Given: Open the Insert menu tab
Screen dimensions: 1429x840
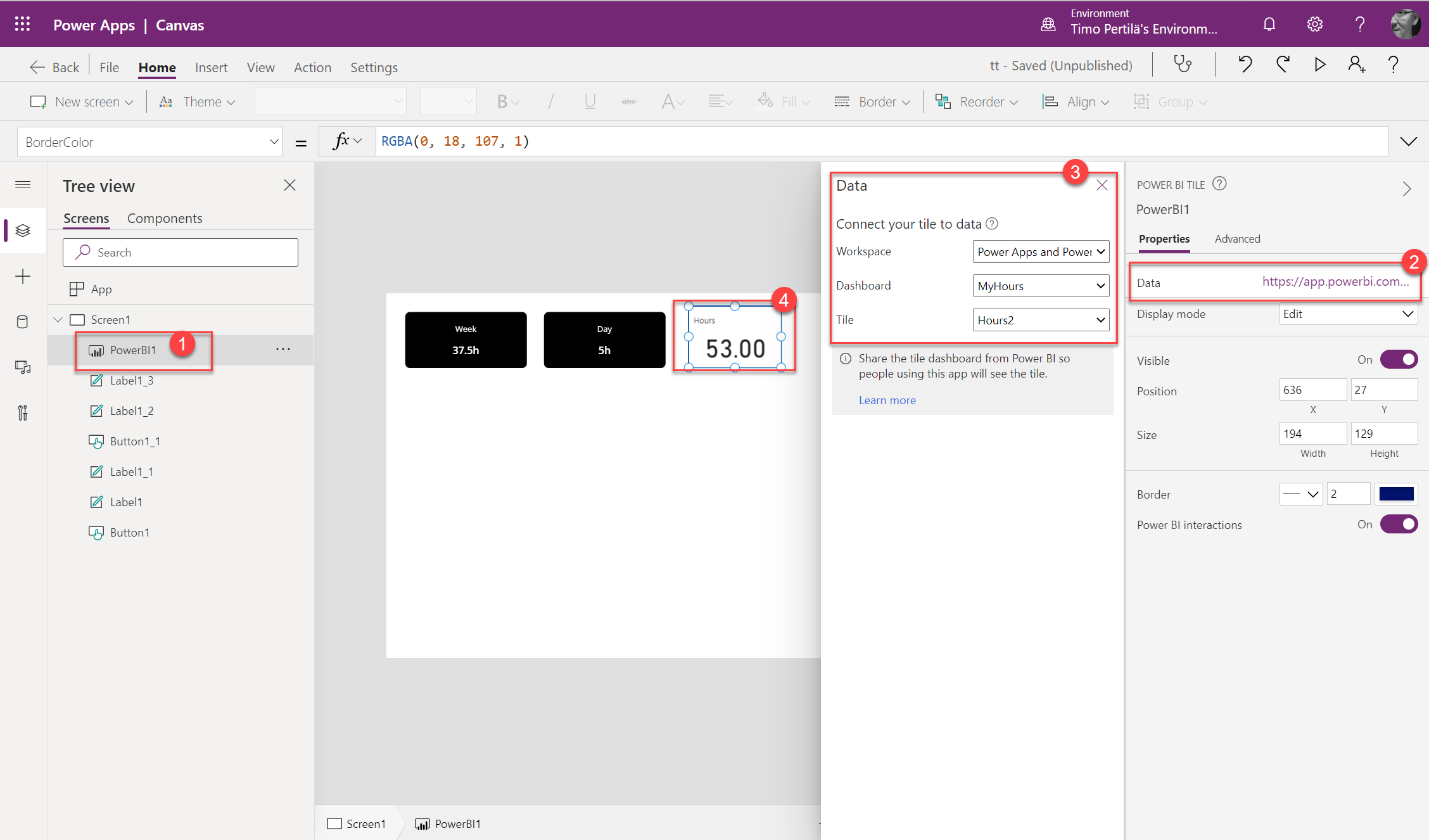Looking at the screenshot, I should tap(211, 67).
